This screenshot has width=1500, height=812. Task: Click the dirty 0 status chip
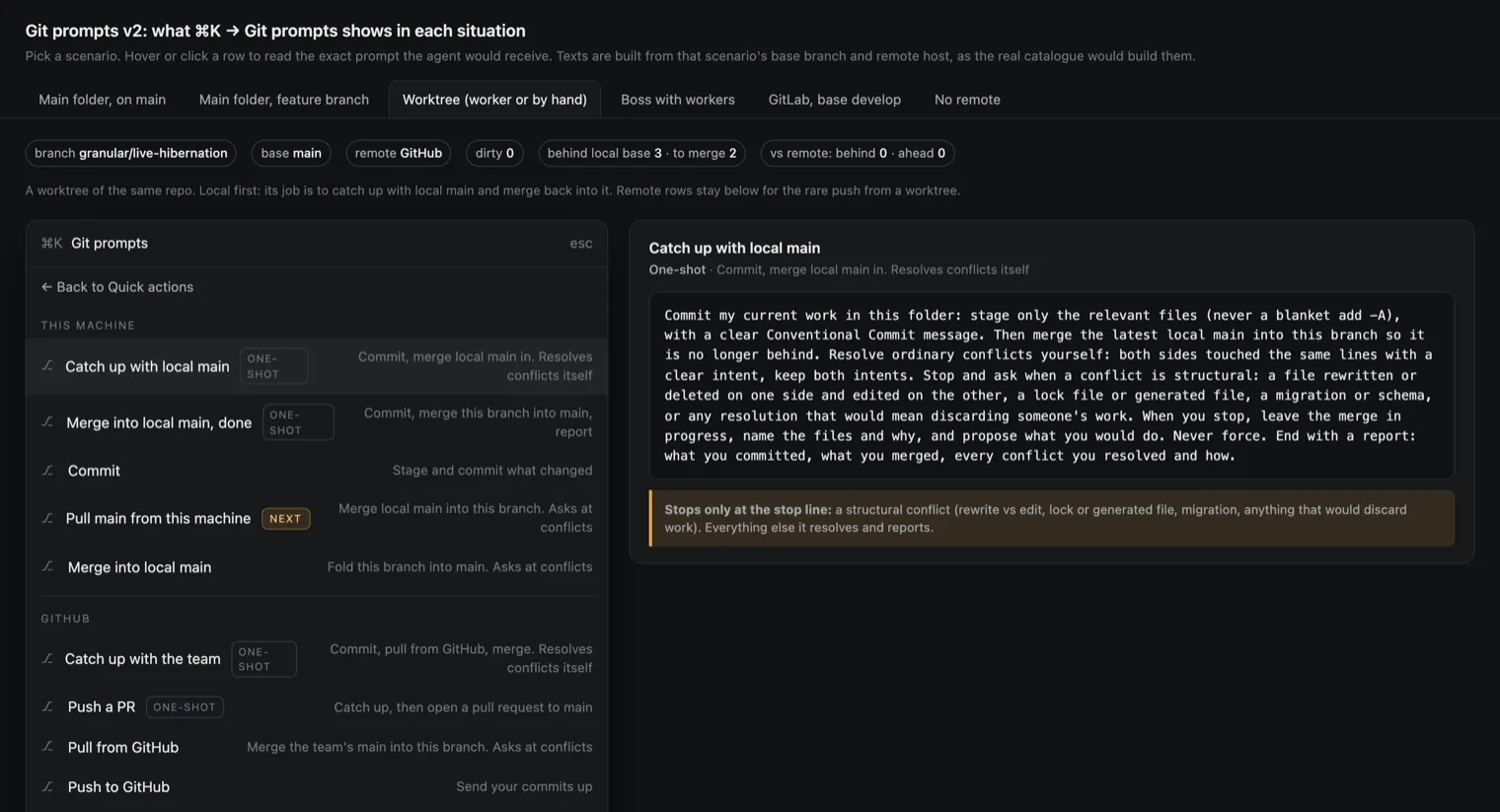[494, 153]
